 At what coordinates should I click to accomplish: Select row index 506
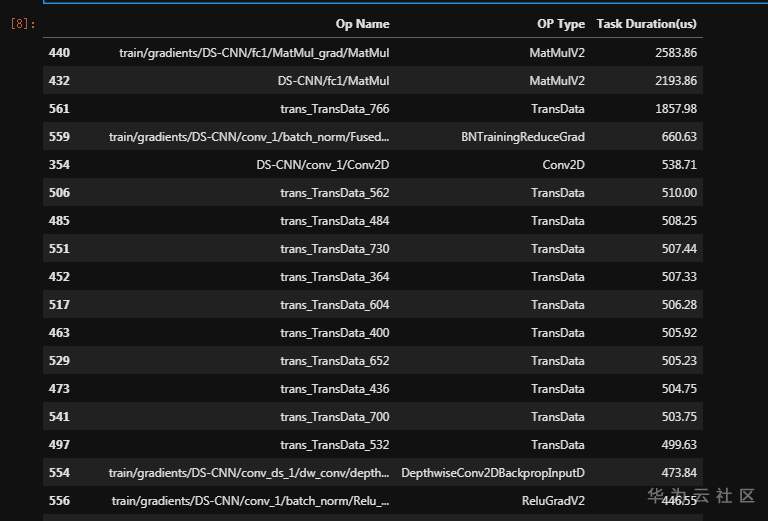coord(59,193)
